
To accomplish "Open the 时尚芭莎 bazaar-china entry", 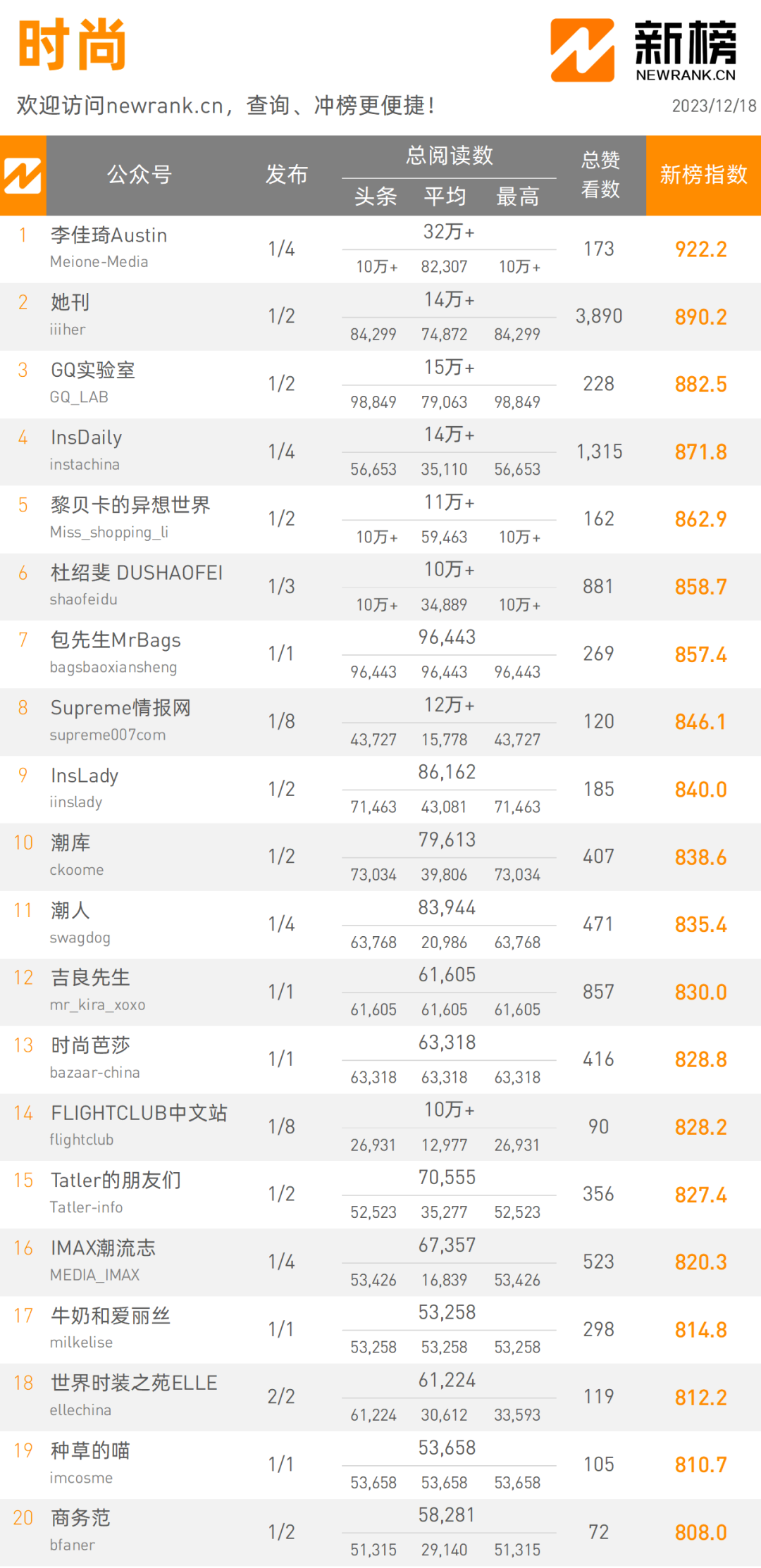I will (x=380, y=1059).
